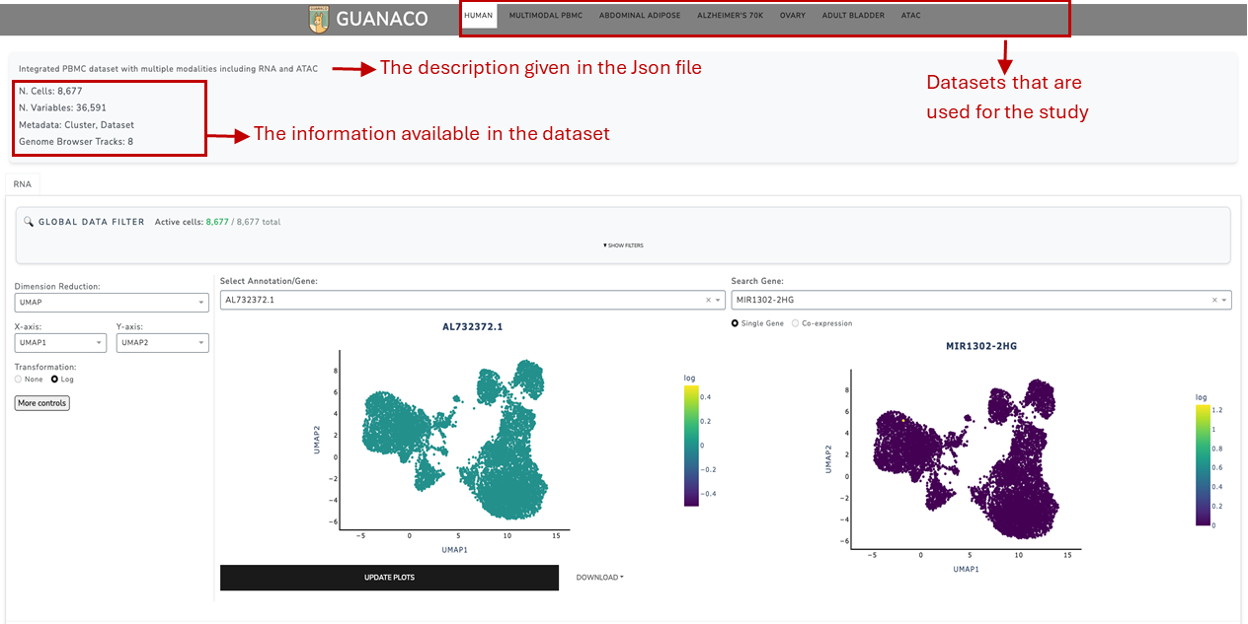Open the Y-axis UMAP2 dropdown
1248x624 pixels.
(162, 343)
